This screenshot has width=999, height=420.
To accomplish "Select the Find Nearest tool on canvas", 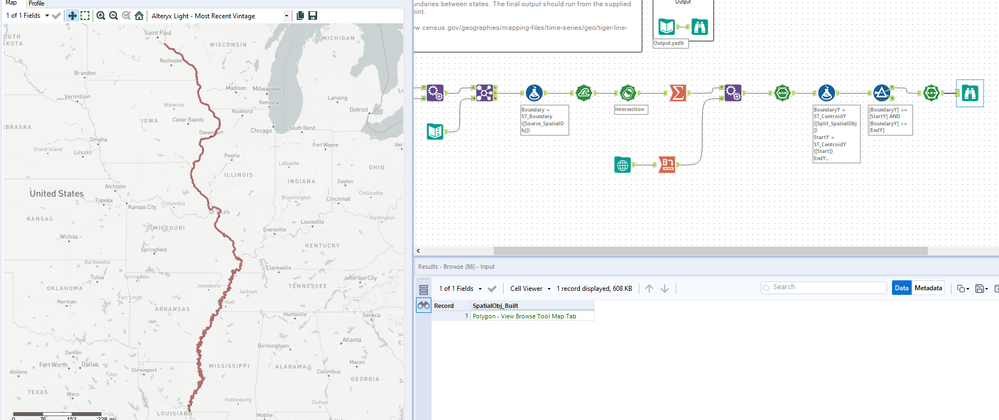I will click(485, 93).
